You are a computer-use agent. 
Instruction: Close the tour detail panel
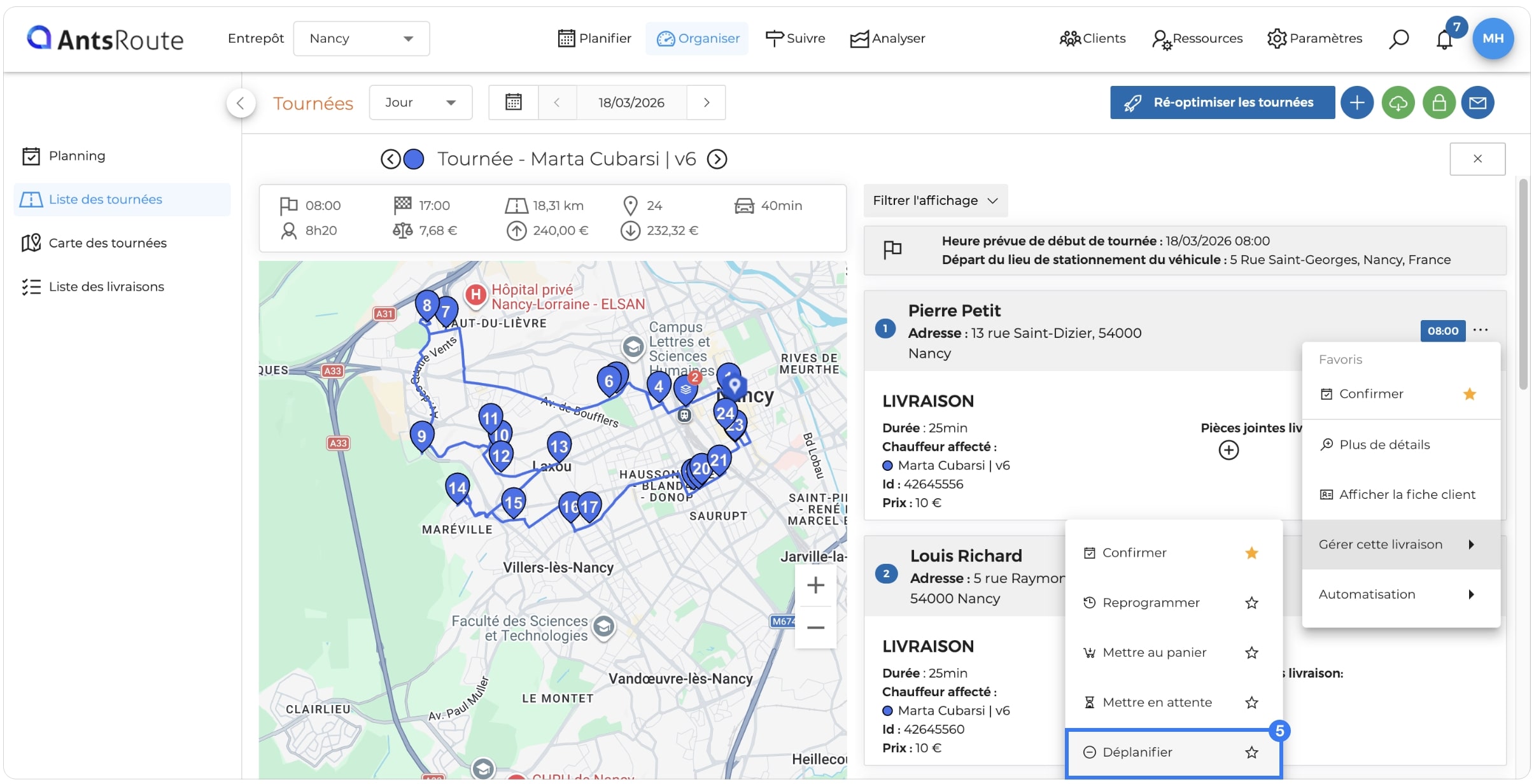coord(1477,159)
